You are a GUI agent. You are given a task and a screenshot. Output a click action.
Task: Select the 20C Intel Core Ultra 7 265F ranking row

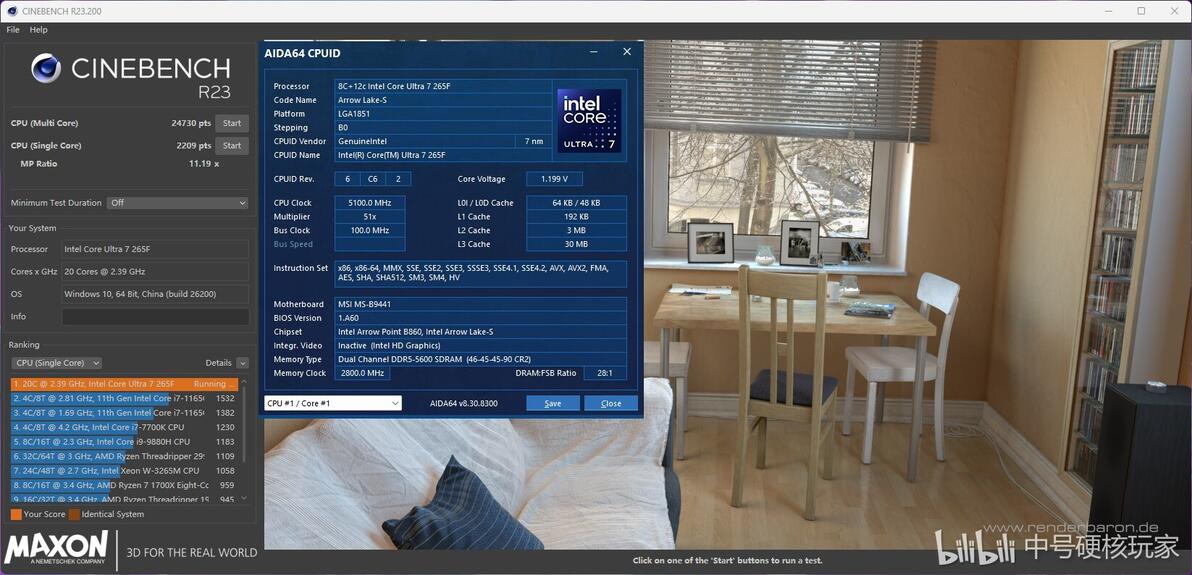[125, 384]
